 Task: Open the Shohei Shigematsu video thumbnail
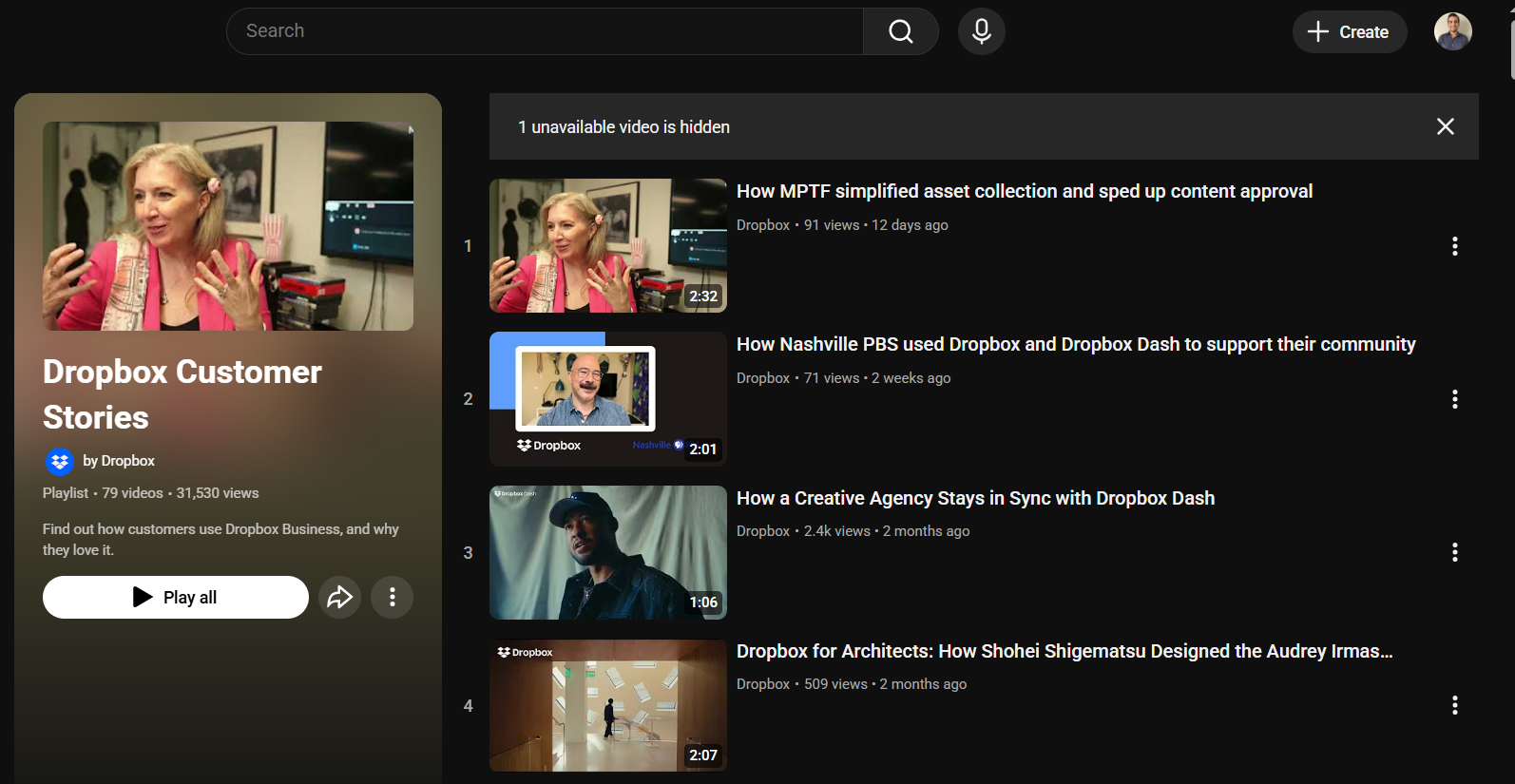(x=608, y=705)
